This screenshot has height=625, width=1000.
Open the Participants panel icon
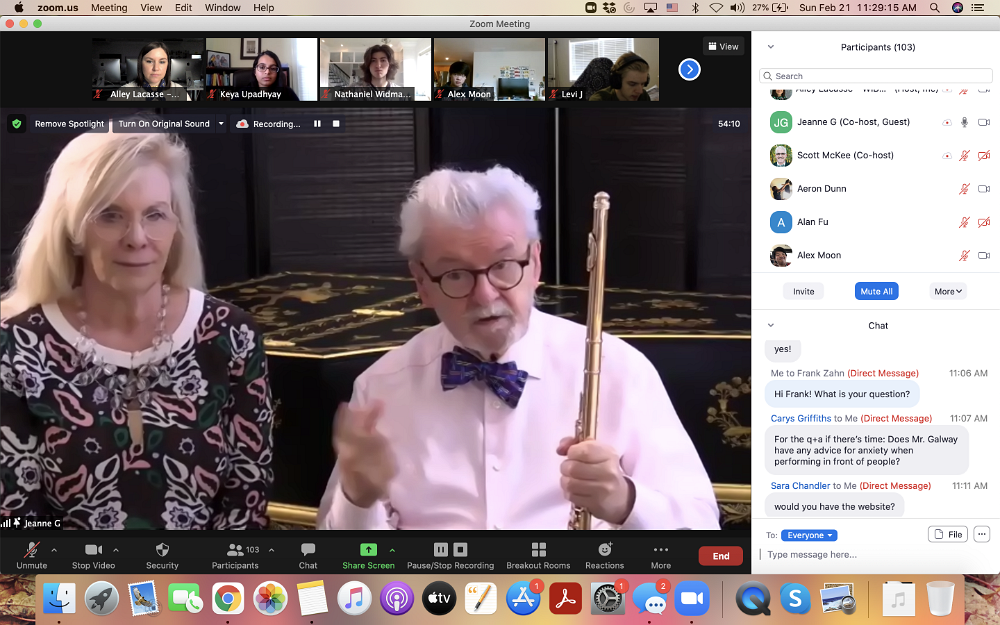(235, 549)
